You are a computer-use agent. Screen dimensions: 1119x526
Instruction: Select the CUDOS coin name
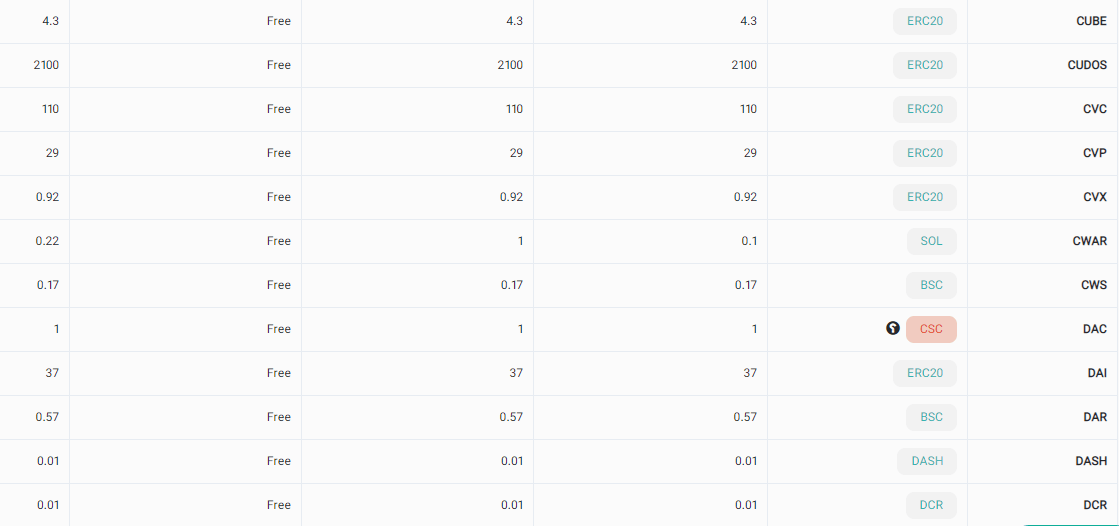[x=1088, y=65]
